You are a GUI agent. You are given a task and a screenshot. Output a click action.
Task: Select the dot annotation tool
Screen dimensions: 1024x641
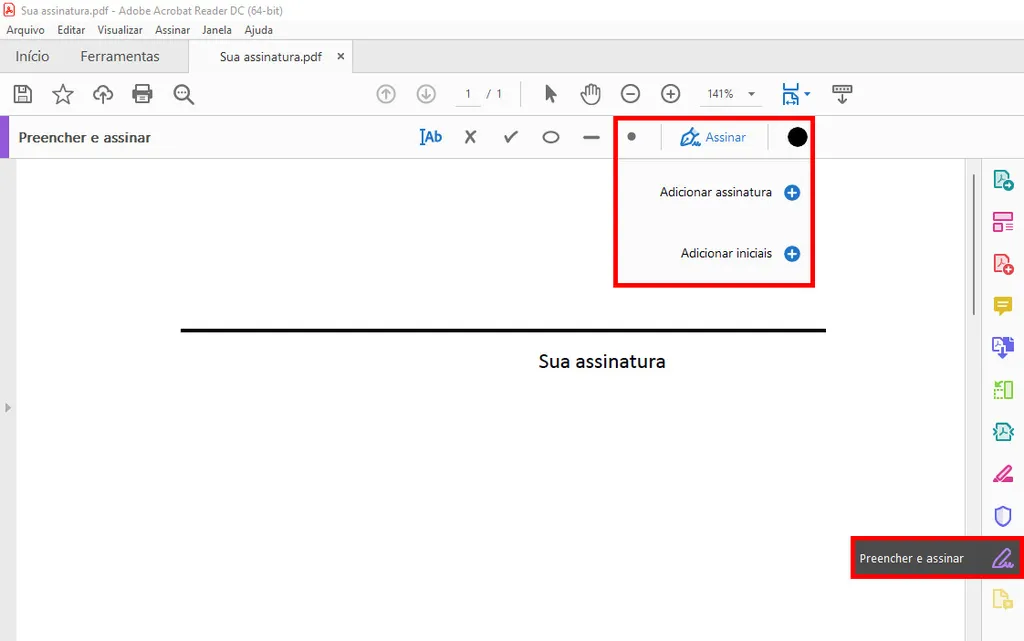631,137
